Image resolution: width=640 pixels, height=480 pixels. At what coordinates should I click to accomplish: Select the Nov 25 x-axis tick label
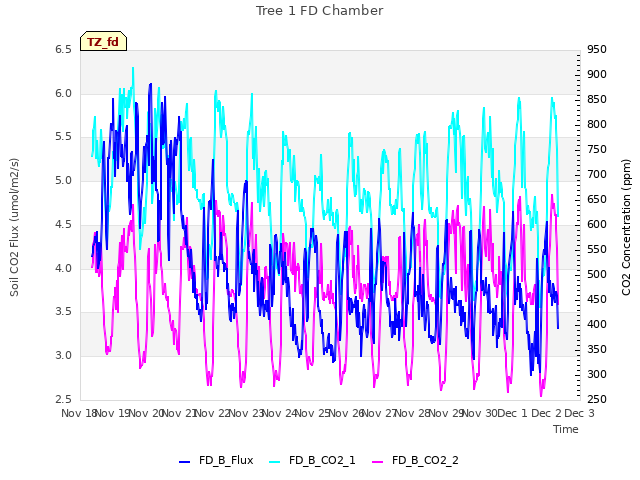[x=312, y=413]
